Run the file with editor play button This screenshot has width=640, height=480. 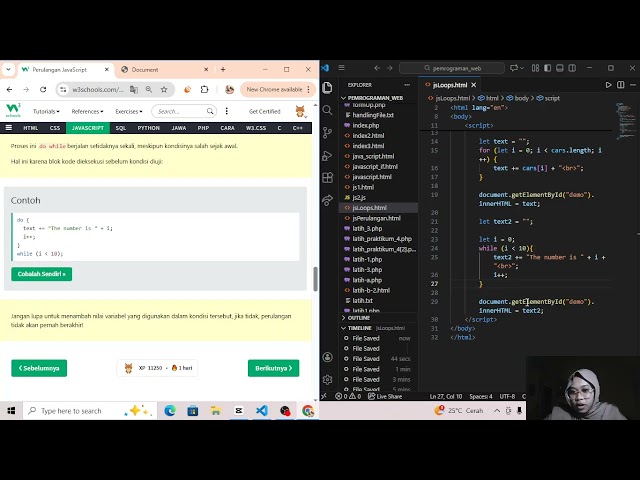[x=608, y=85]
